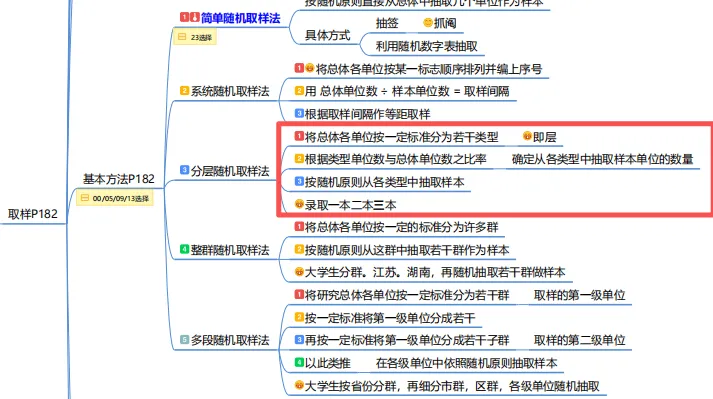Select the topic text 分层随机取样法
This screenshot has width=713, height=399.
pos(230,171)
